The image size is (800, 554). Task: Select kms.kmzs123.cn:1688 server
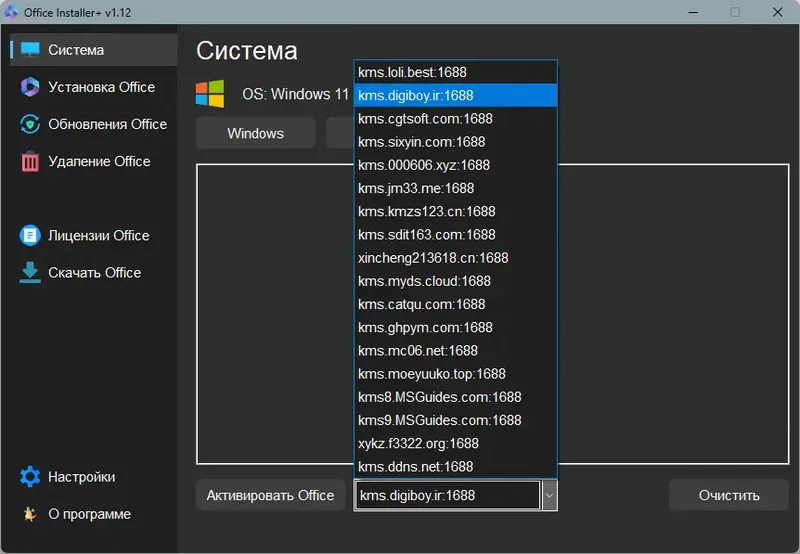tap(456, 212)
